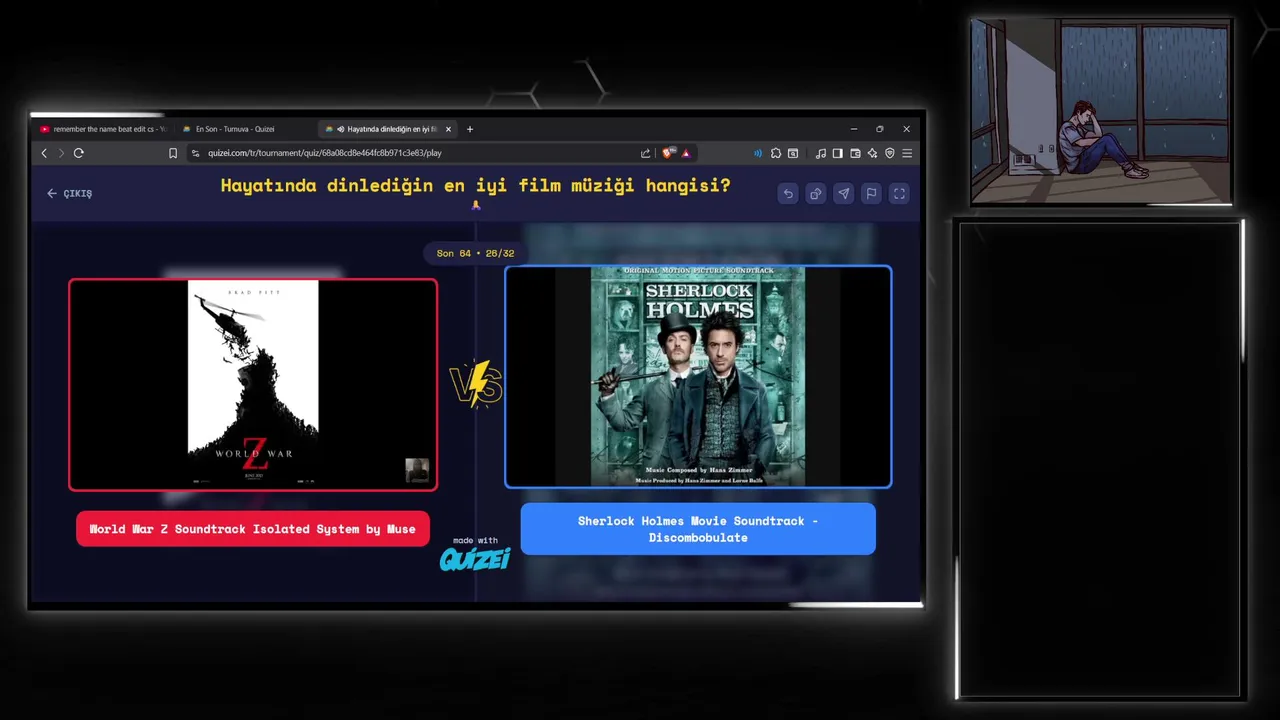Open the browser hamburger menu

[x=907, y=153]
